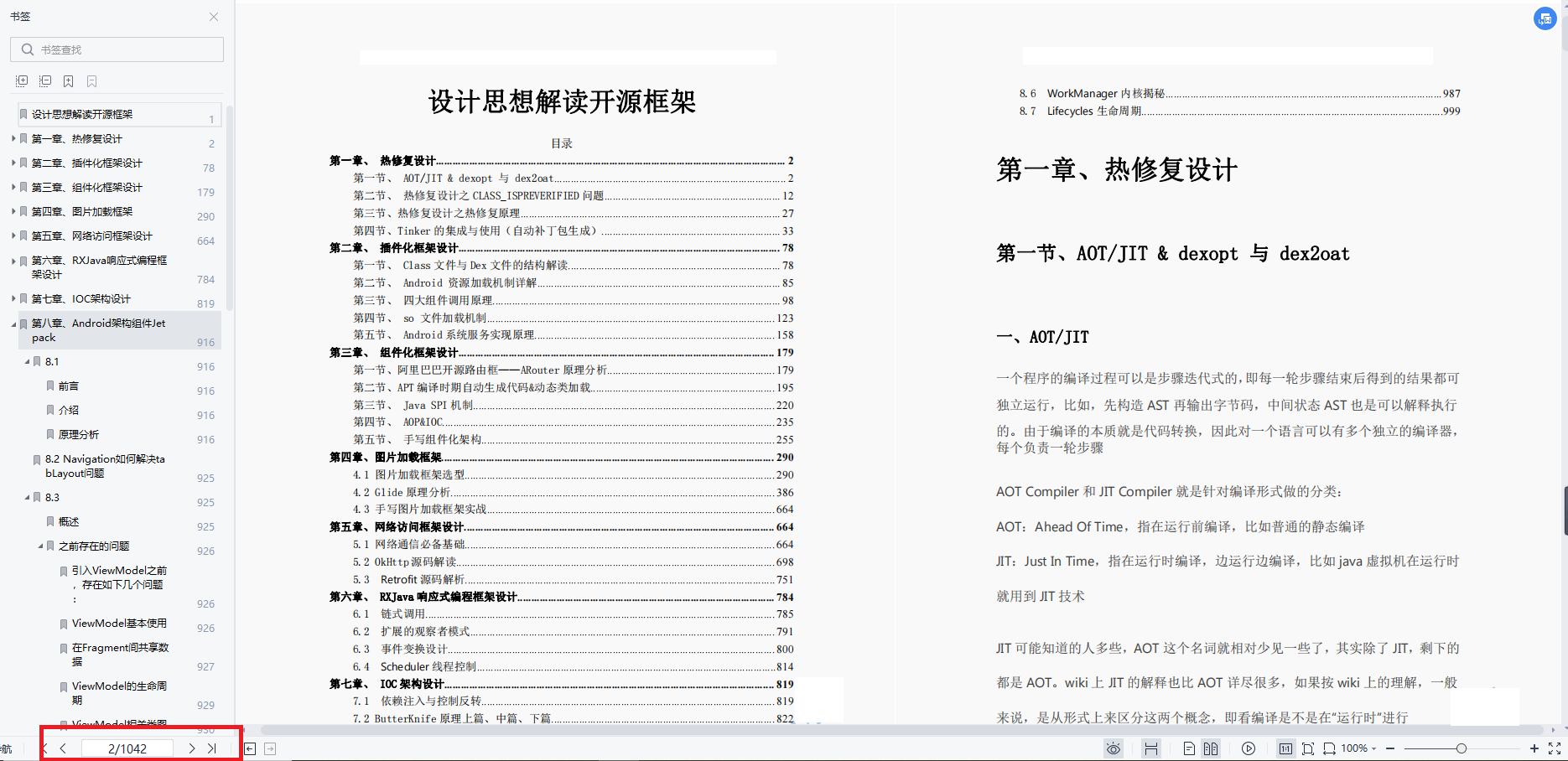Go forward to next view icon
This screenshot has width=1568, height=761.
click(270, 748)
